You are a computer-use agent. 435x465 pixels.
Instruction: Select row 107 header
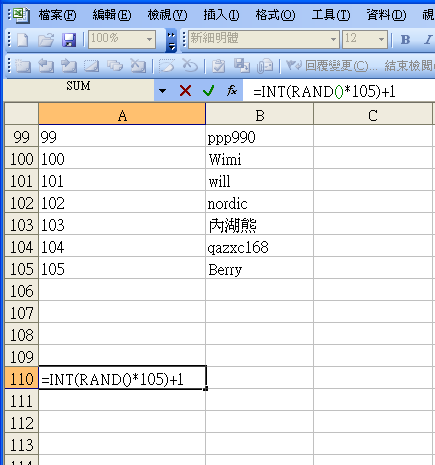(21, 312)
